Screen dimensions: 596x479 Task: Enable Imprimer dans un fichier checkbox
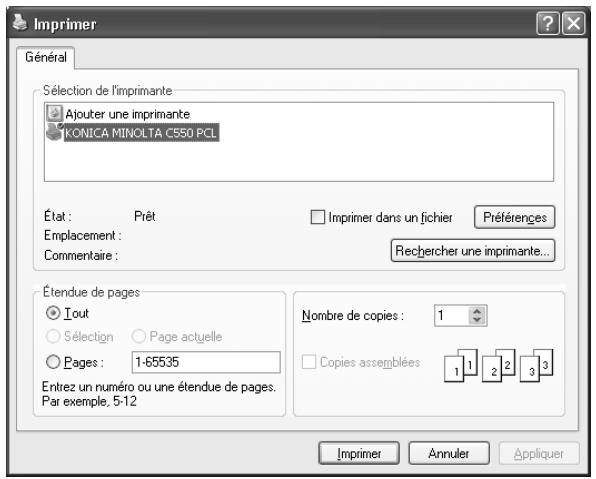pos(318,217)
